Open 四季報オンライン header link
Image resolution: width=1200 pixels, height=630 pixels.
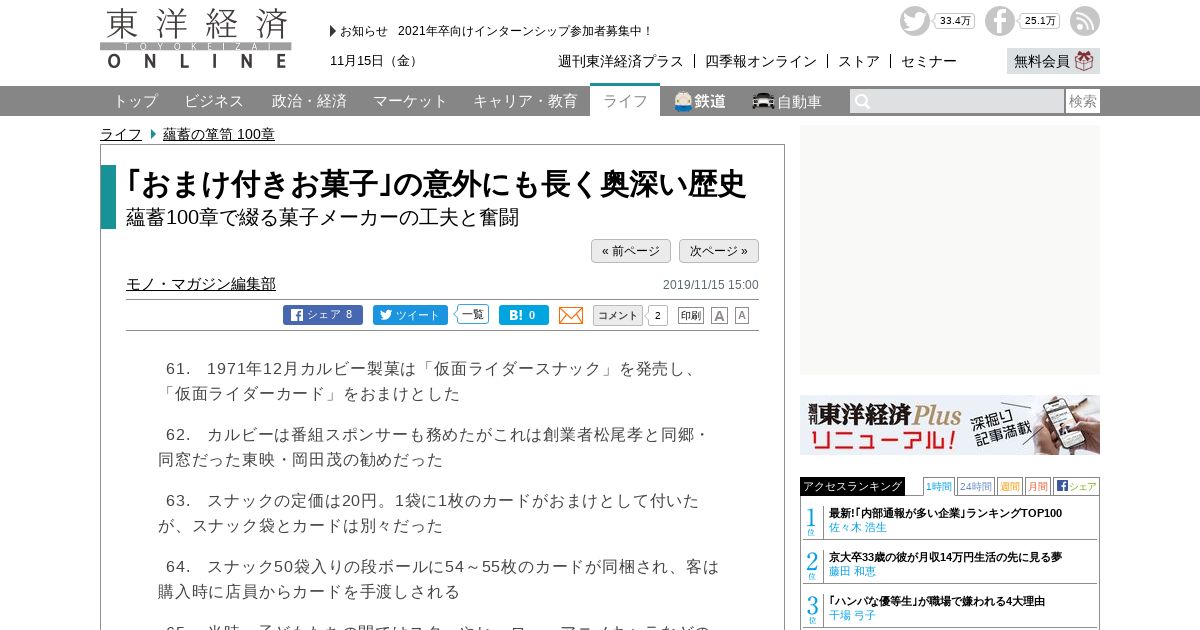pos(761,61)
